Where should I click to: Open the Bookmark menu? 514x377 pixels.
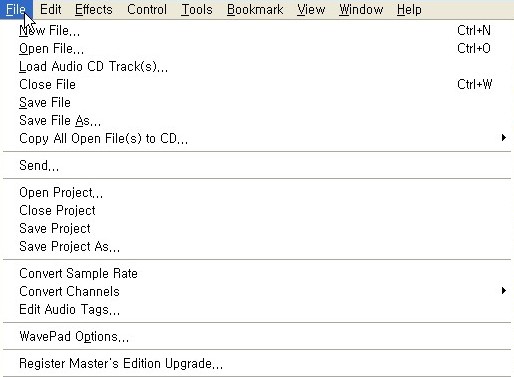click(255, 9)
